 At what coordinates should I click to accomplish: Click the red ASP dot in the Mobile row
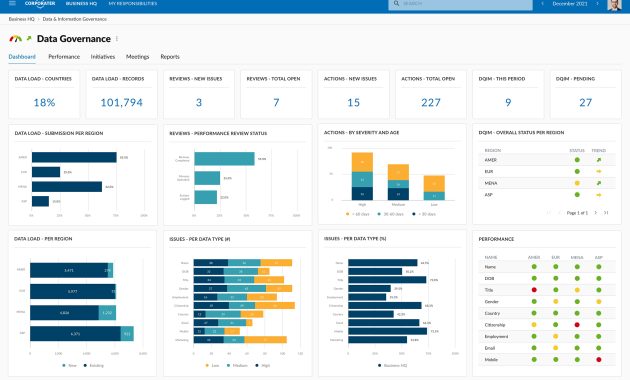pos(599,360)
